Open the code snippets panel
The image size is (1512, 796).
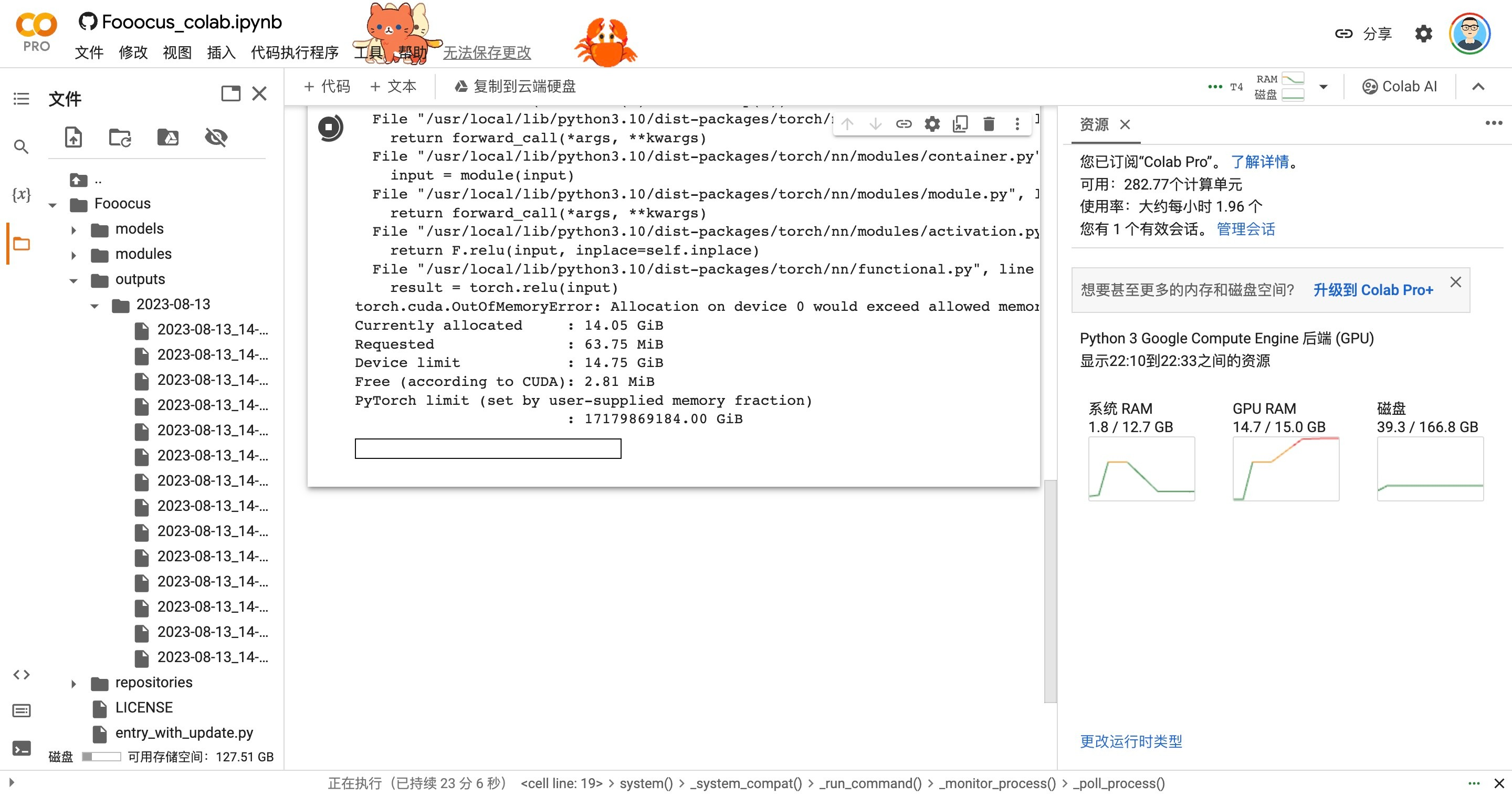click(20, 675)
